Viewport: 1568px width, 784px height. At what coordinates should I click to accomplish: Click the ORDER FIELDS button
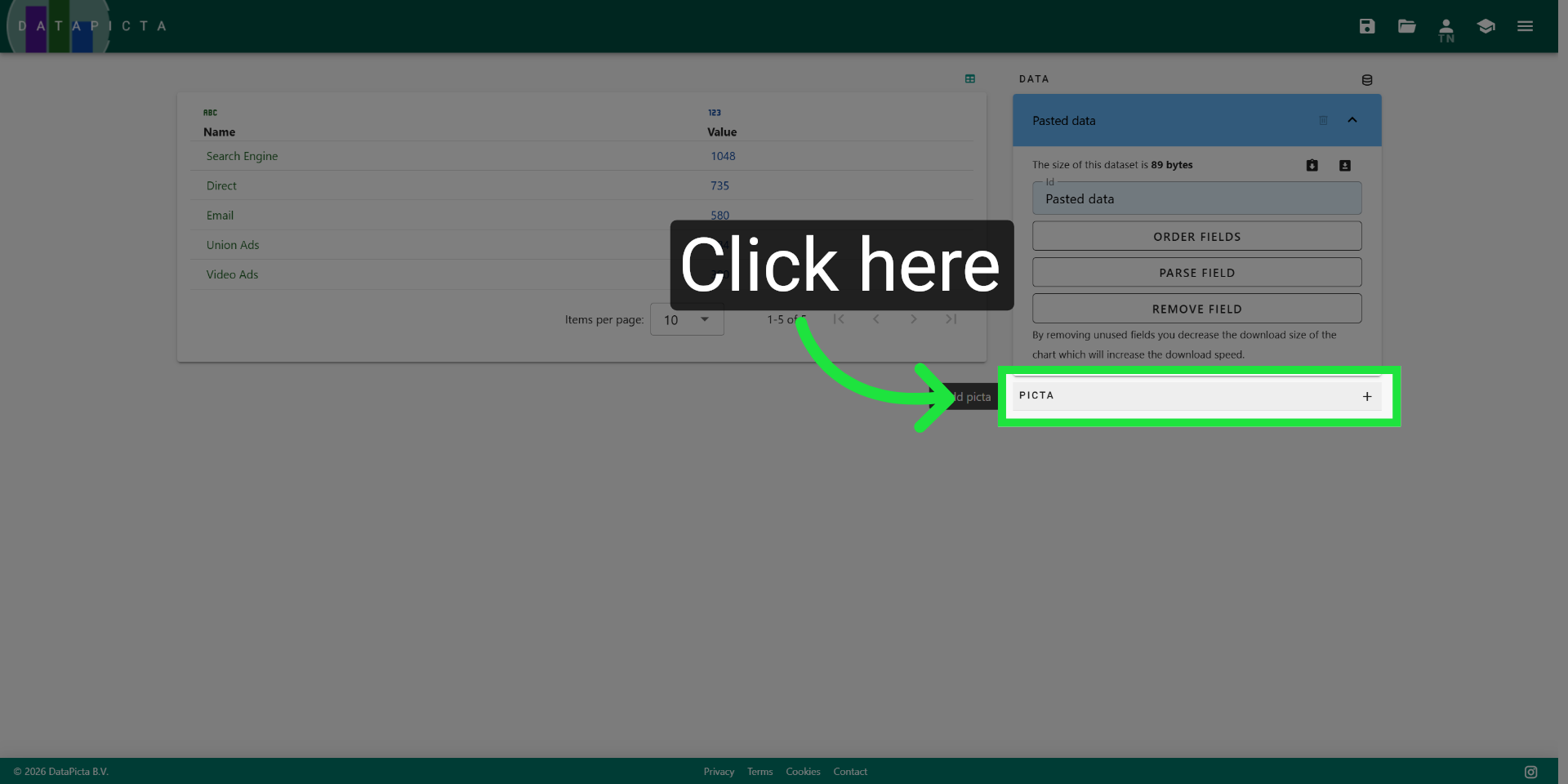(x=1196, y=236)
